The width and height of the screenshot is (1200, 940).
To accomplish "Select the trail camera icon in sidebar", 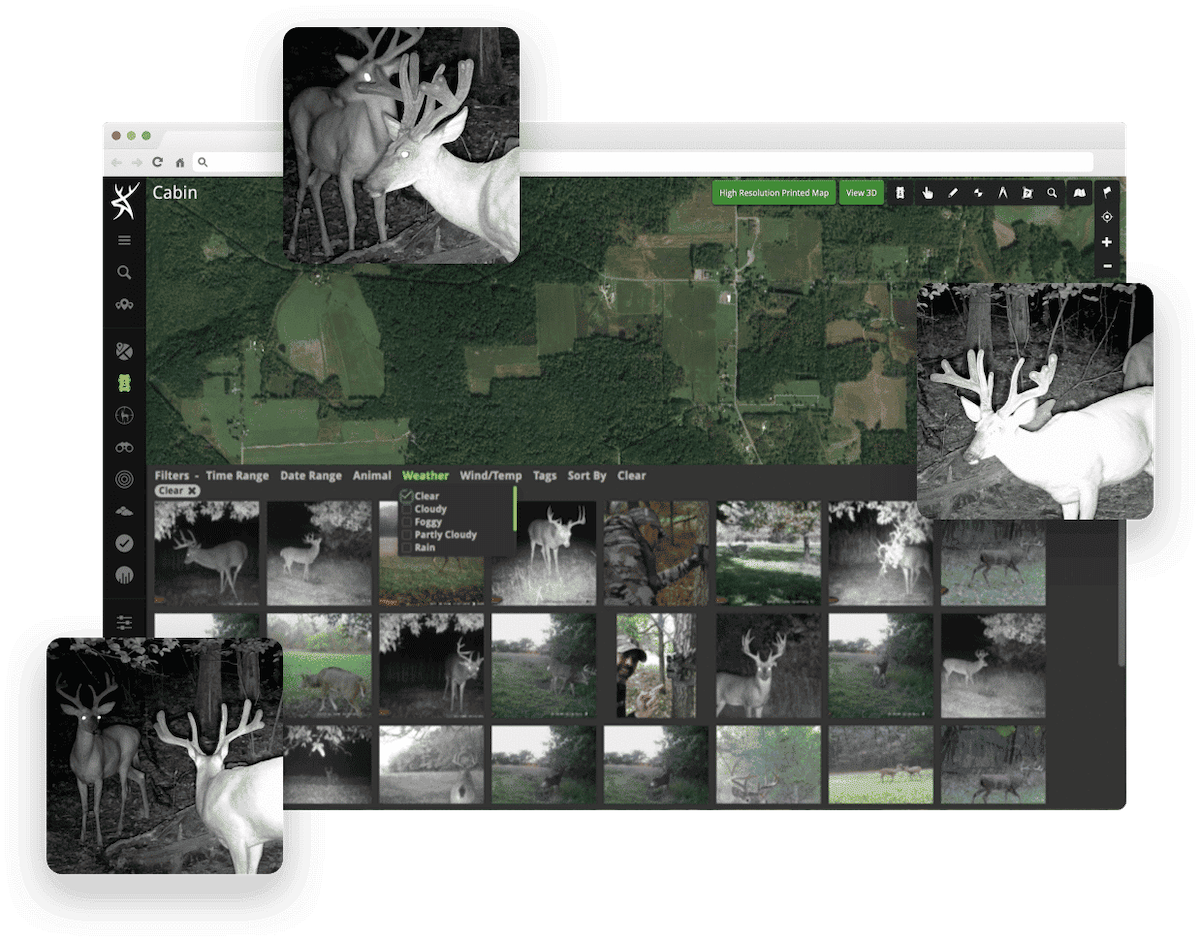I will pos(125,383).
